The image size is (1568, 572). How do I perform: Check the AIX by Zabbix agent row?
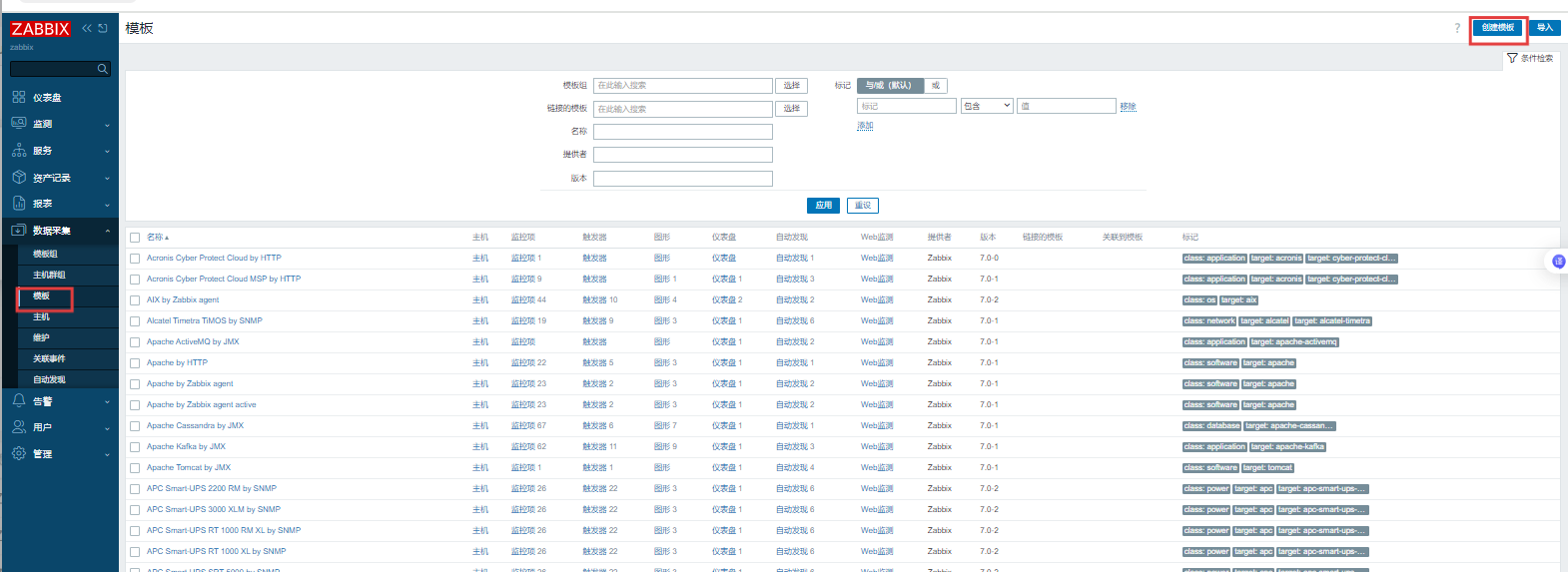tap(135, 300)
